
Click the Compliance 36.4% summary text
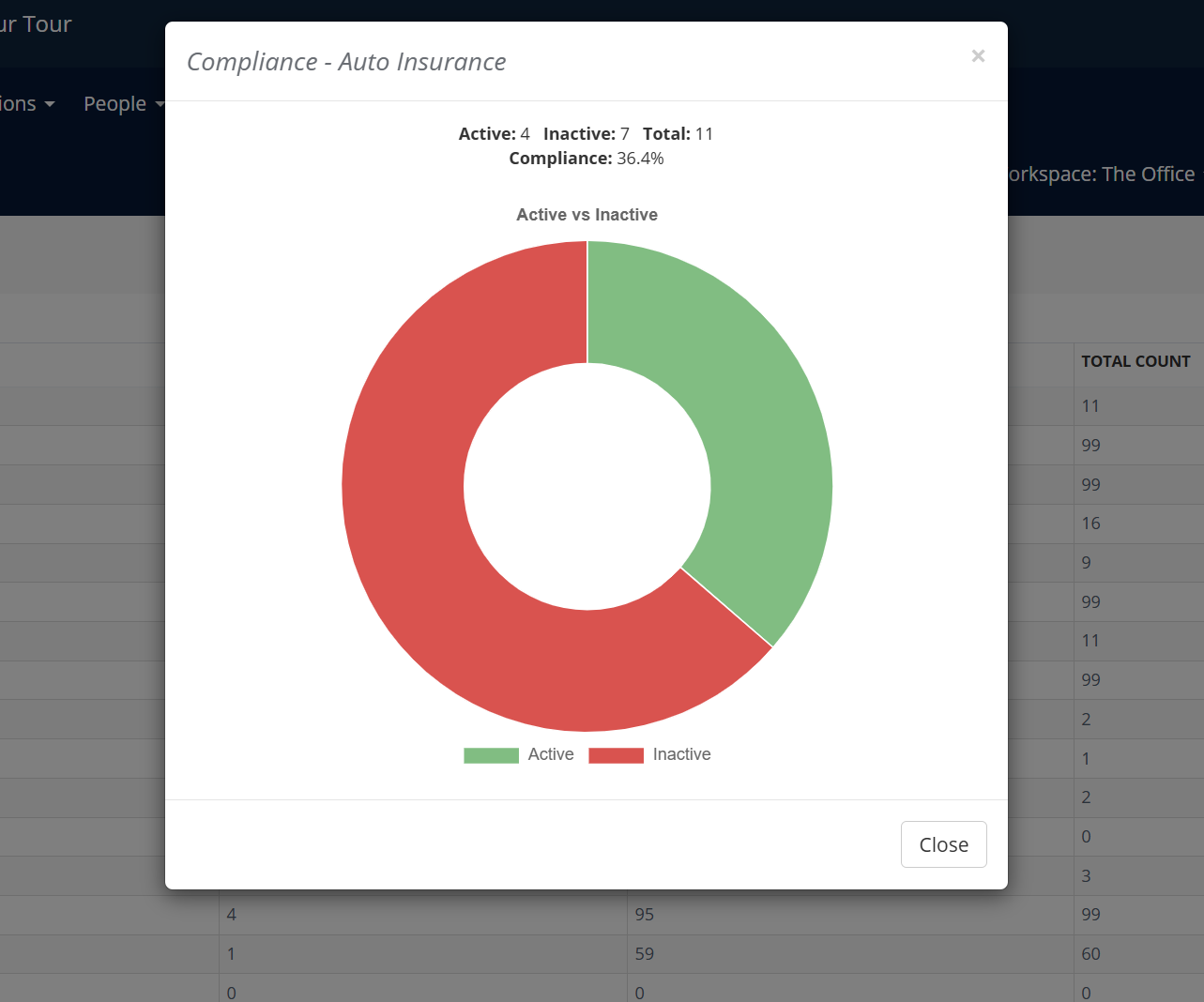[587, 159]
